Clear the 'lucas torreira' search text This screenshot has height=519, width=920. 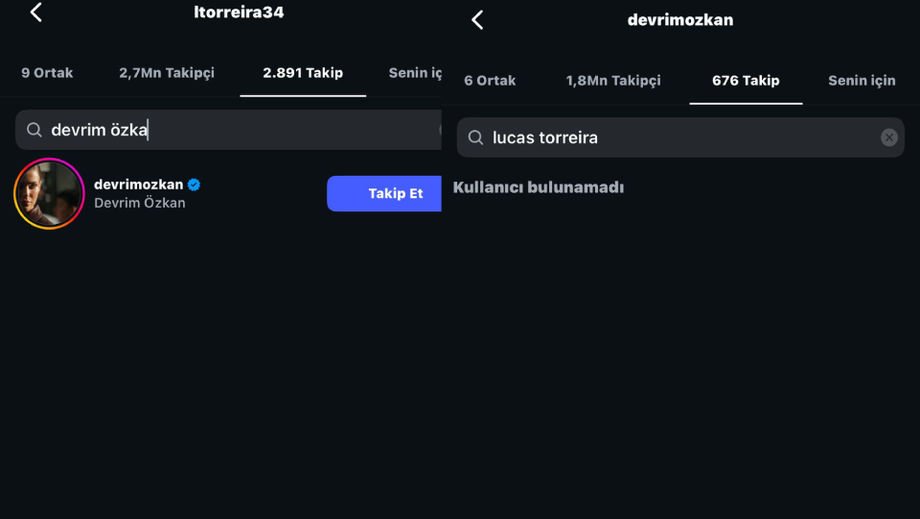(889, 138)
